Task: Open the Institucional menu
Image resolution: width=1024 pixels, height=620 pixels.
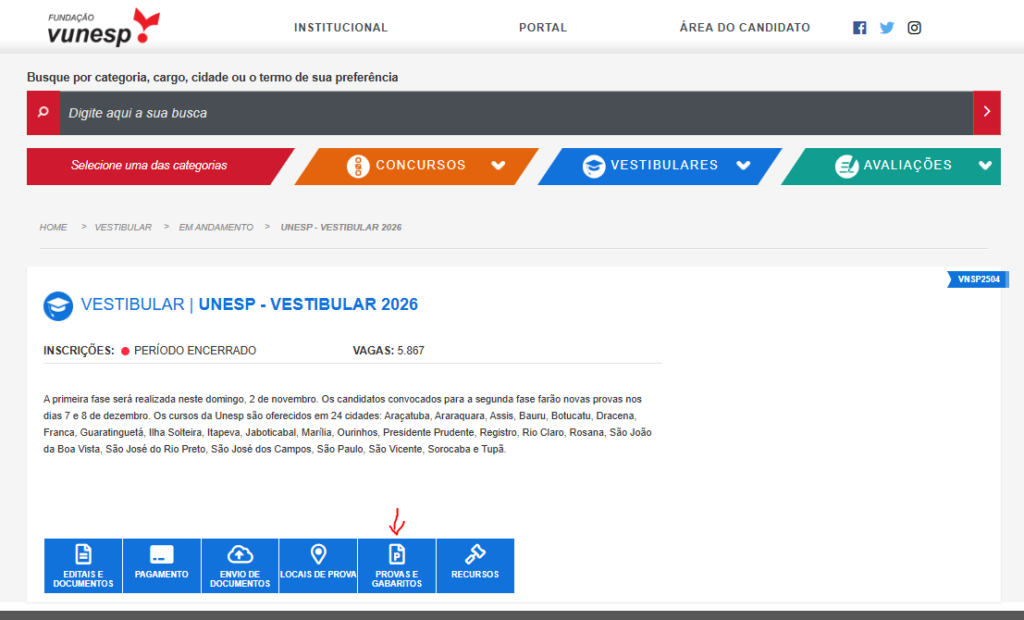Action: tap(340, 28)
